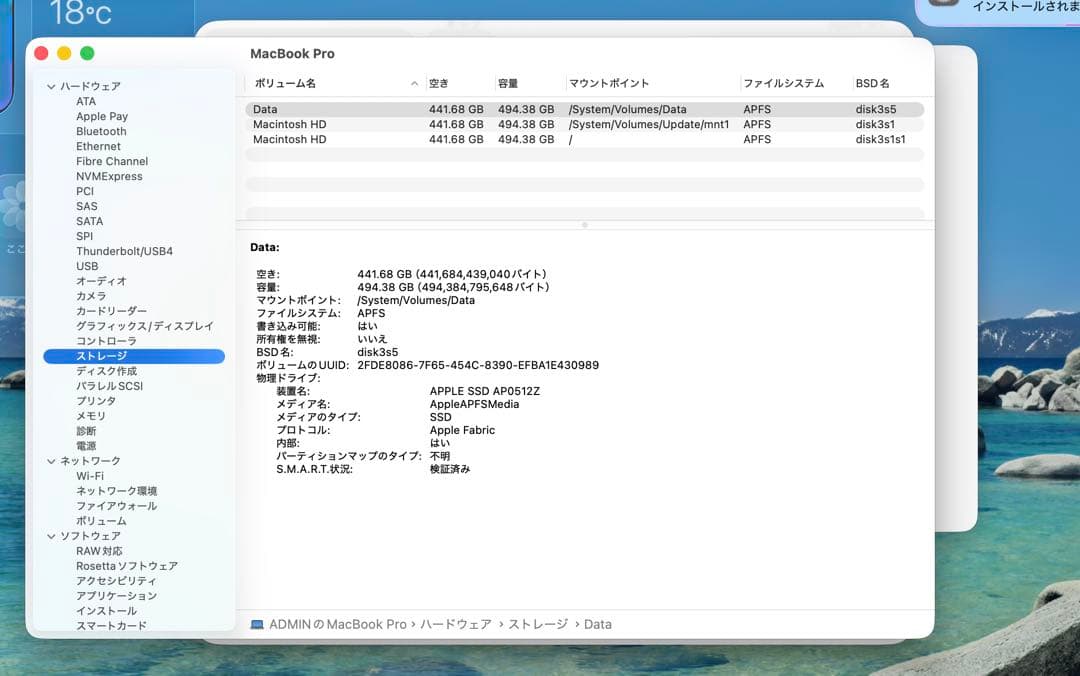Screen dimensions: 1080x676
Task: Click Data in the path bar
Action: 598,624
